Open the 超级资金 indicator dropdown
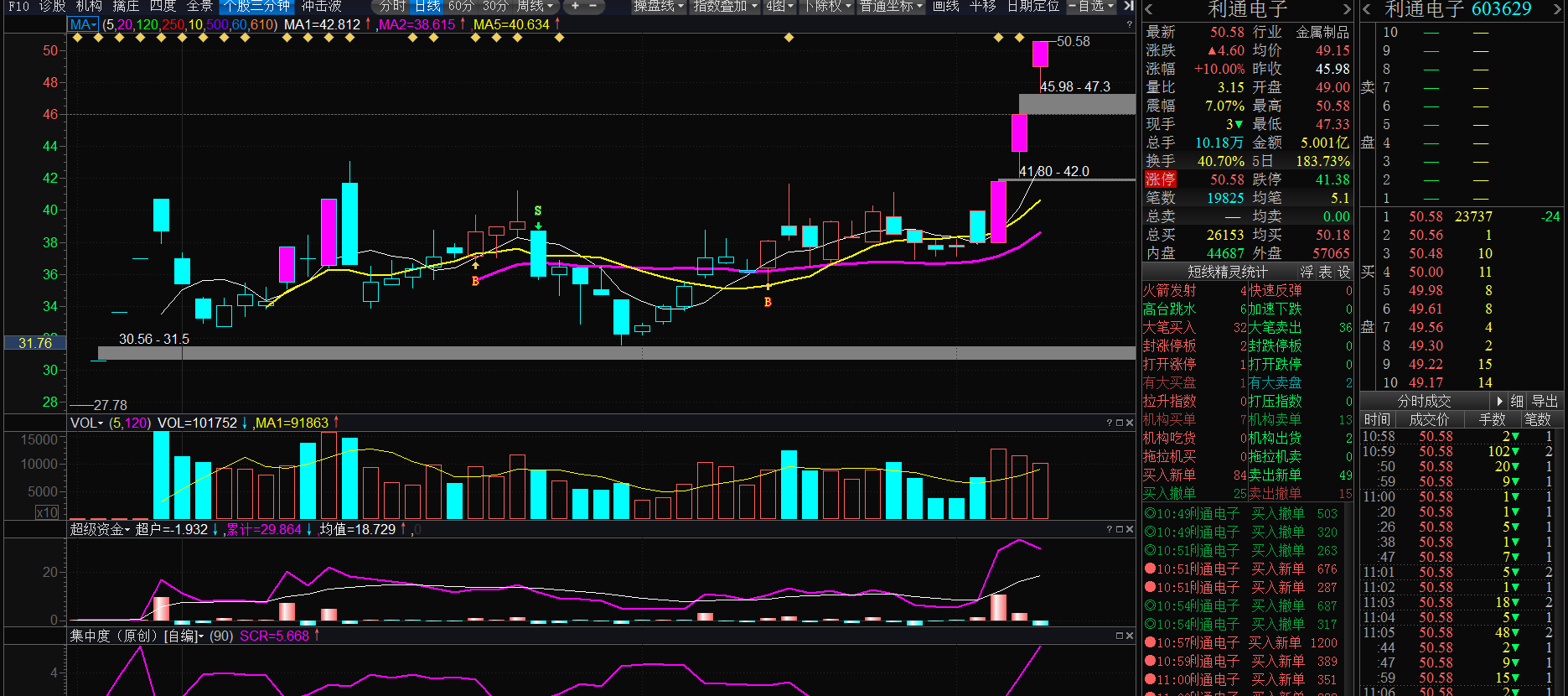 [101, 529]
